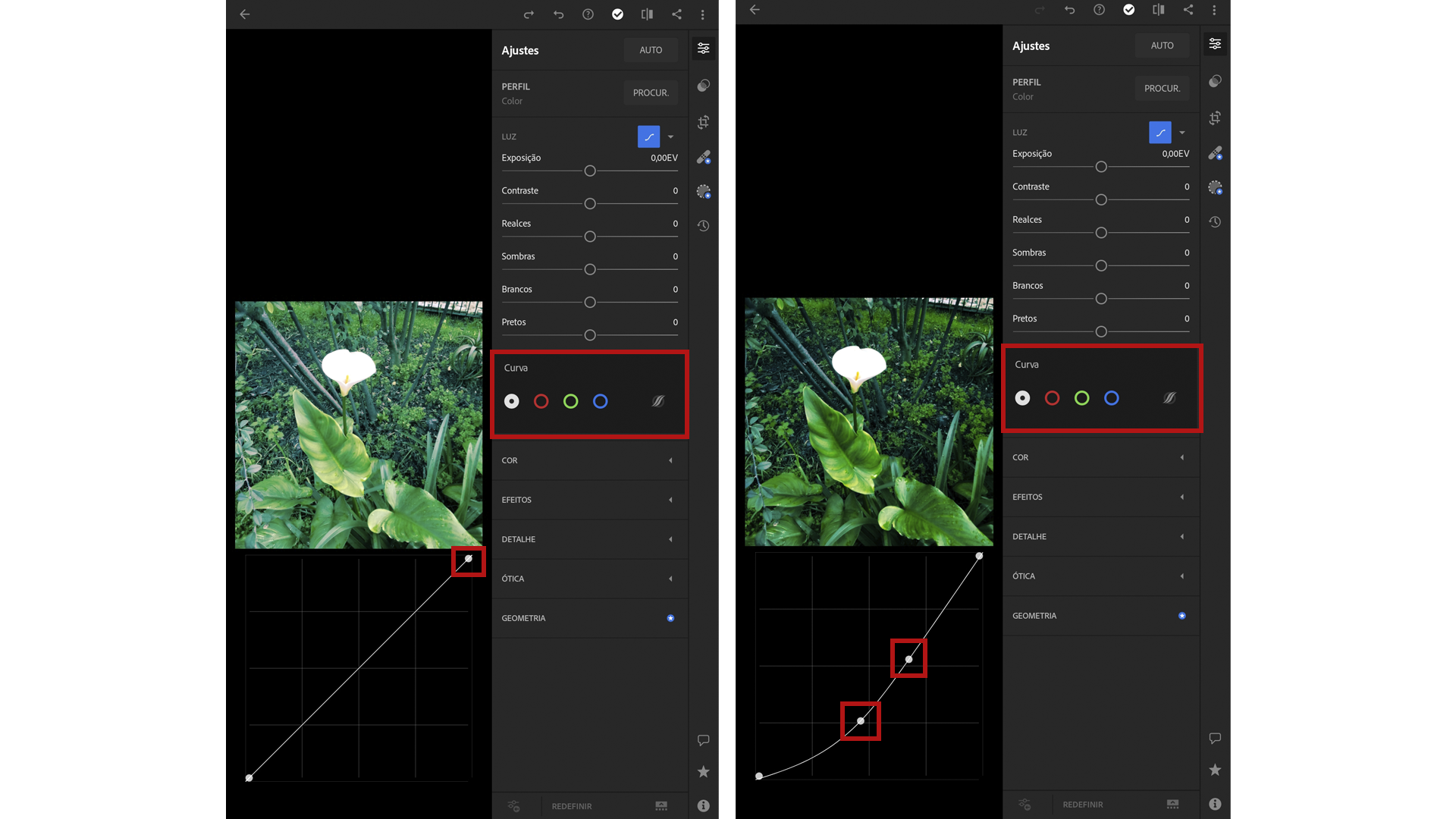Open masking tool in right screenshot sidebar
The width and height of the screenshot is (1456, 819).
point(1215,187)
